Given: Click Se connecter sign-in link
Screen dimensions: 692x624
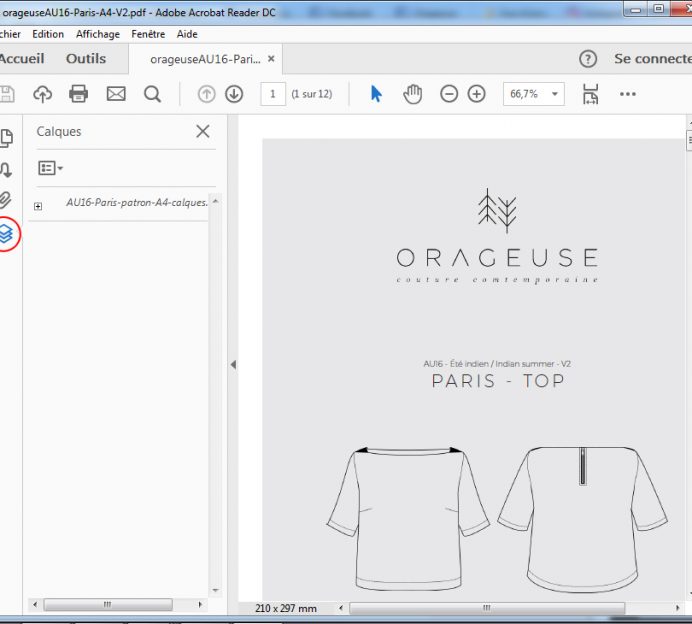Looking at the screenshot, I should click(653, 59).
